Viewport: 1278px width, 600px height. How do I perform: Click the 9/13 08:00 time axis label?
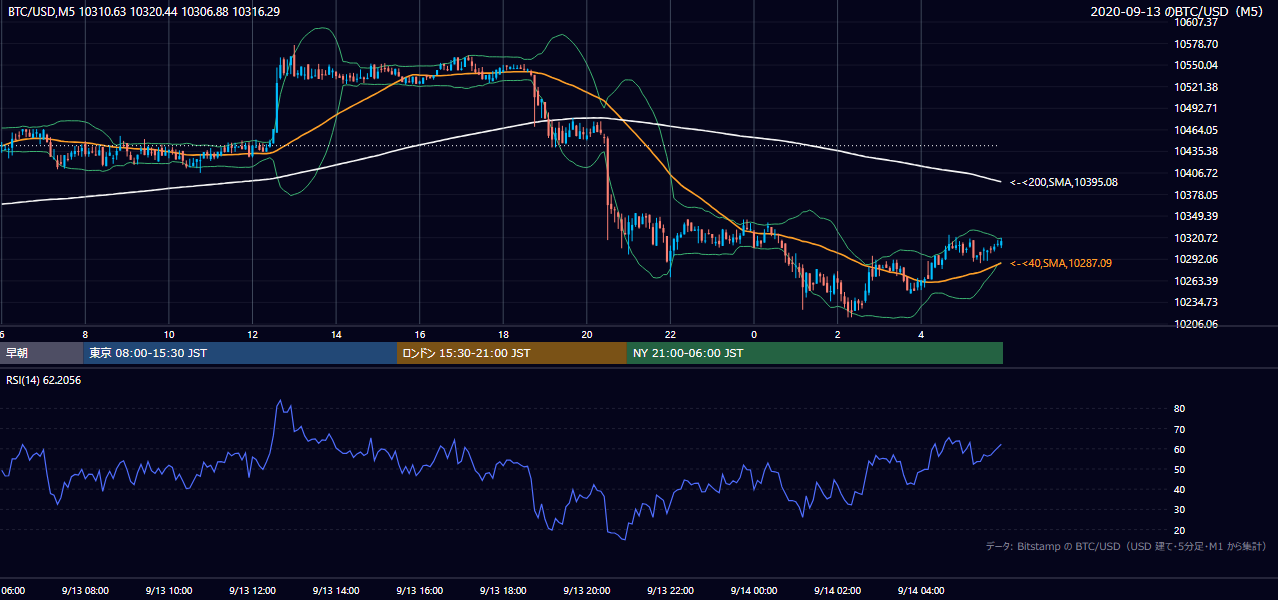pyautogui.click(x=85, y=591)
